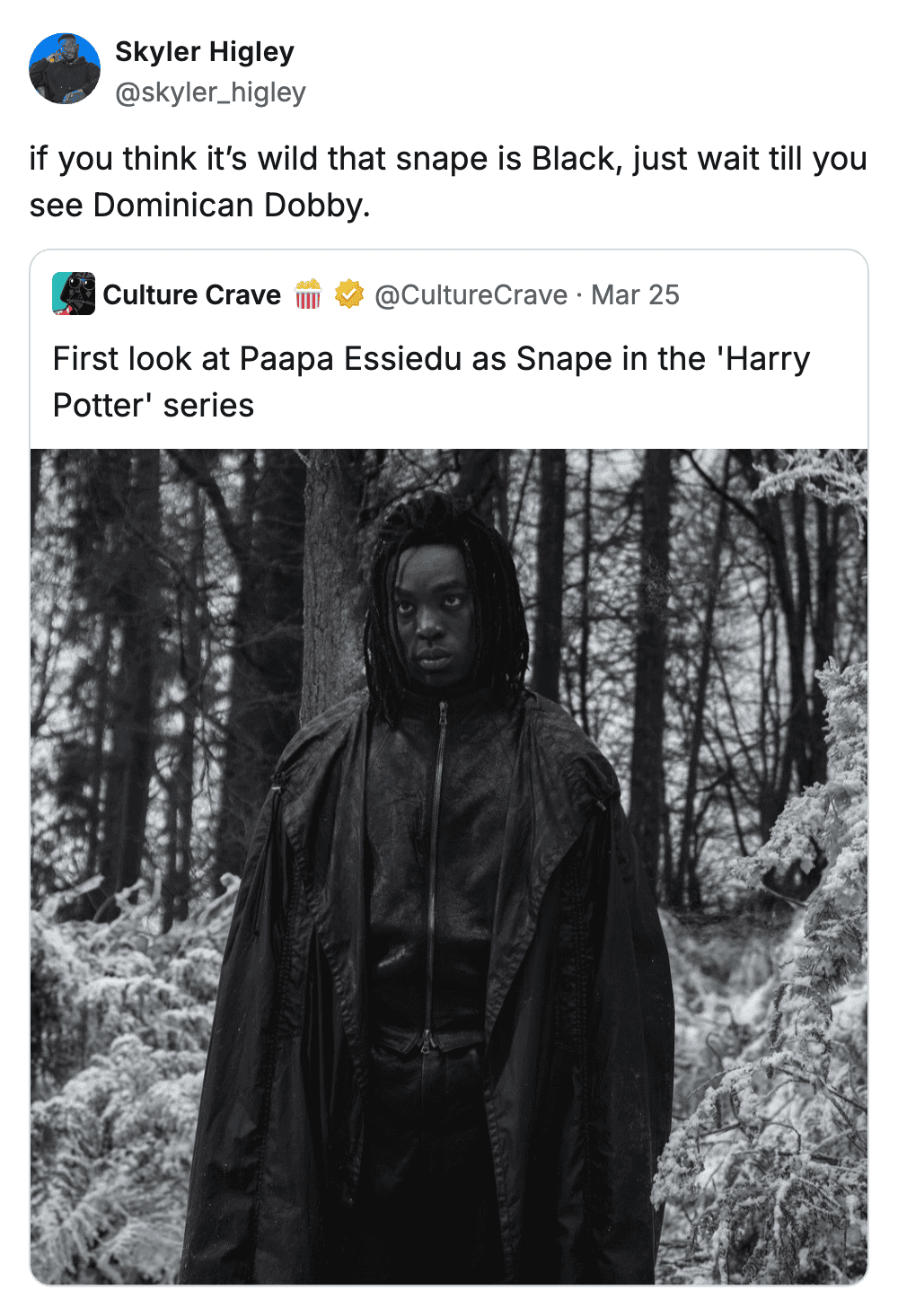Click the @skyler_higley handle
Image resolution: width=898 pixels, height=1316 pixels.
(211, 92)
